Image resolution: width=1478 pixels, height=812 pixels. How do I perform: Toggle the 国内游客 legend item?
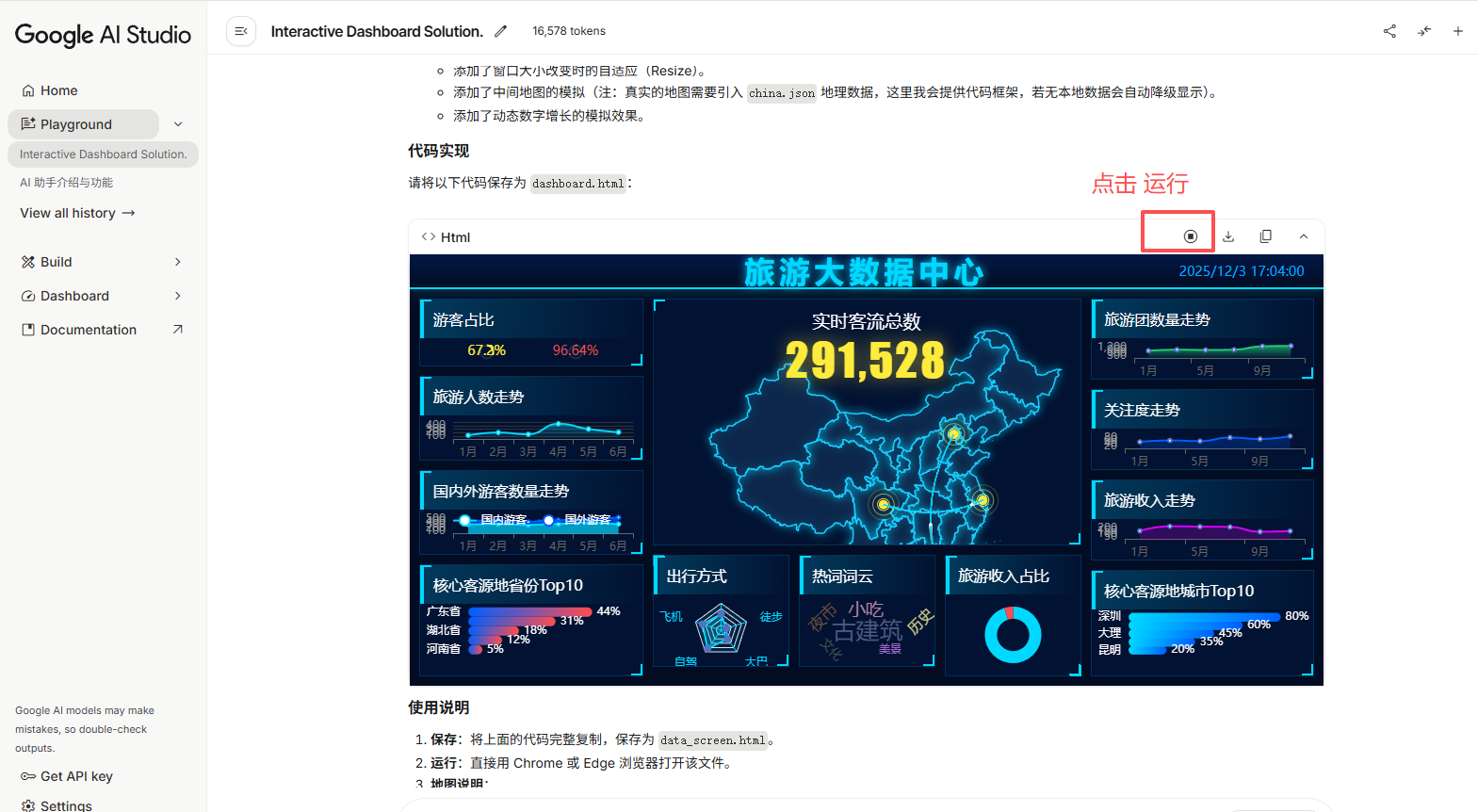click(x=492, y=520)
